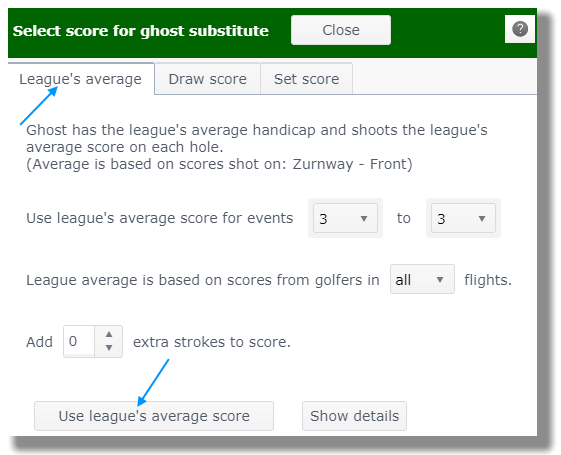561x455 pixels.
Task: Click the arrow of the starting event dropdown
Action: click(364, 219)
